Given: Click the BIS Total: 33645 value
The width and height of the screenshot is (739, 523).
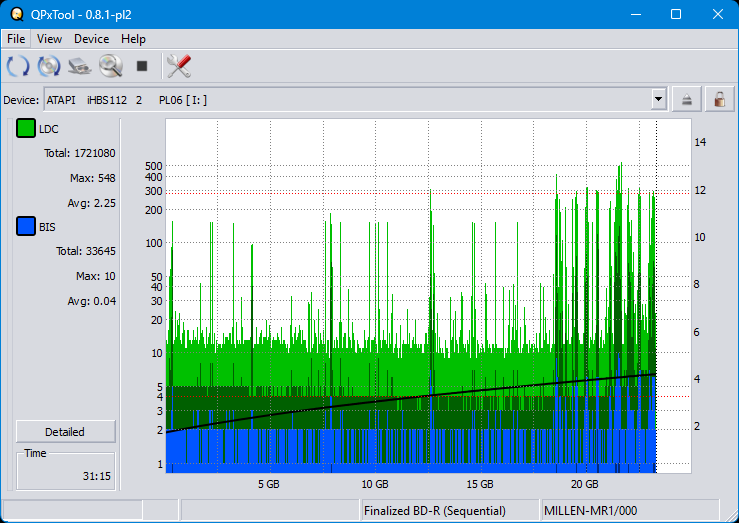Looking at the screenshot, I should [x=86, y=251].
